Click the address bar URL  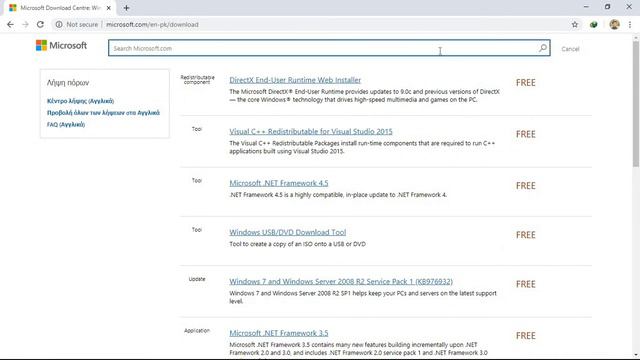coord(152,24)
